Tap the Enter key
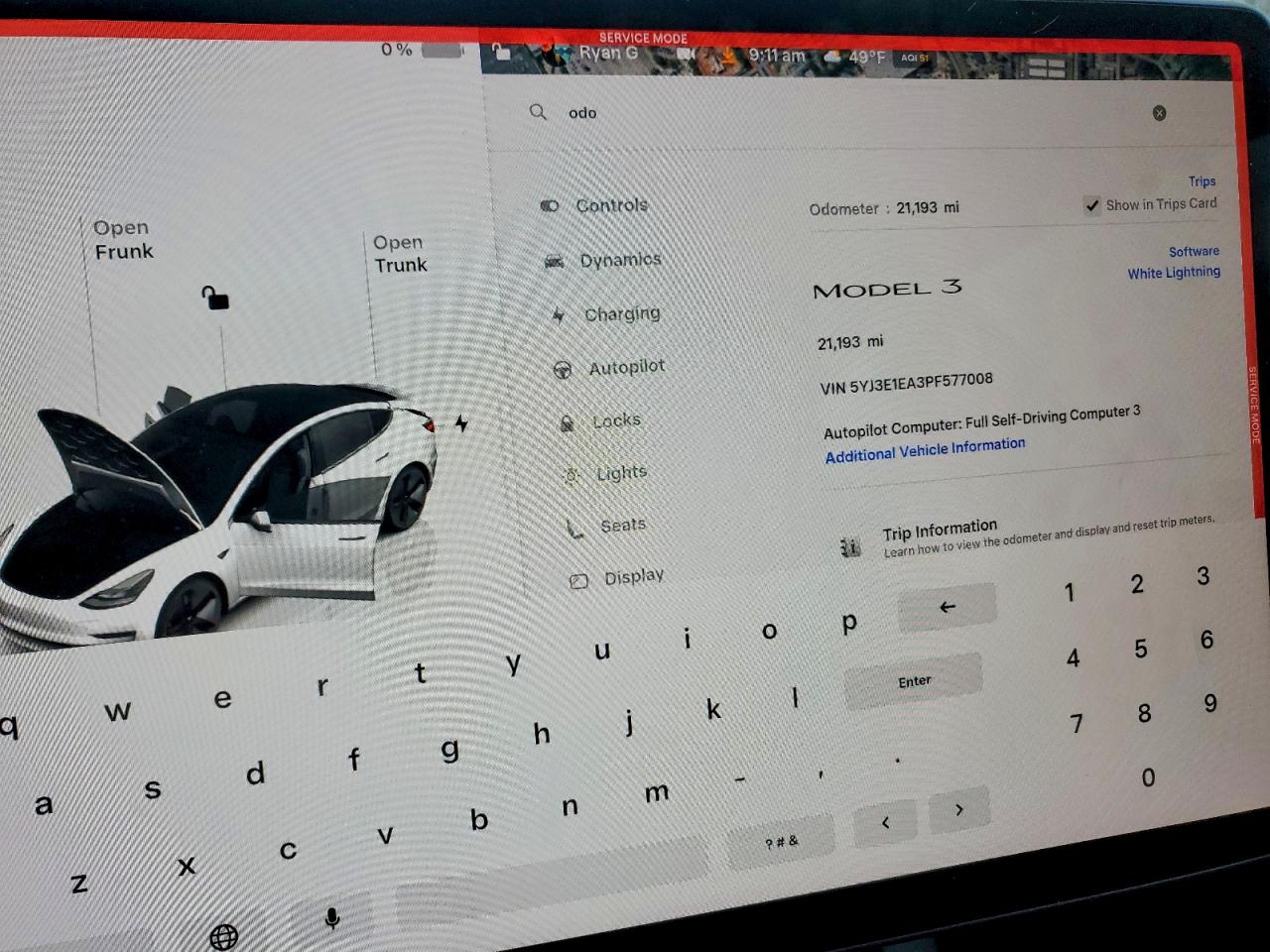The image size is (1270, 952). point(914,681)
